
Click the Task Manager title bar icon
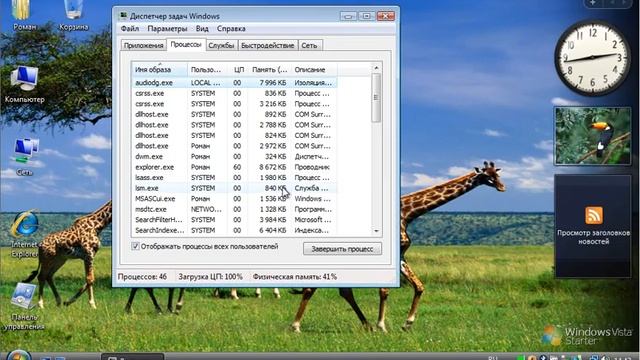123,16
